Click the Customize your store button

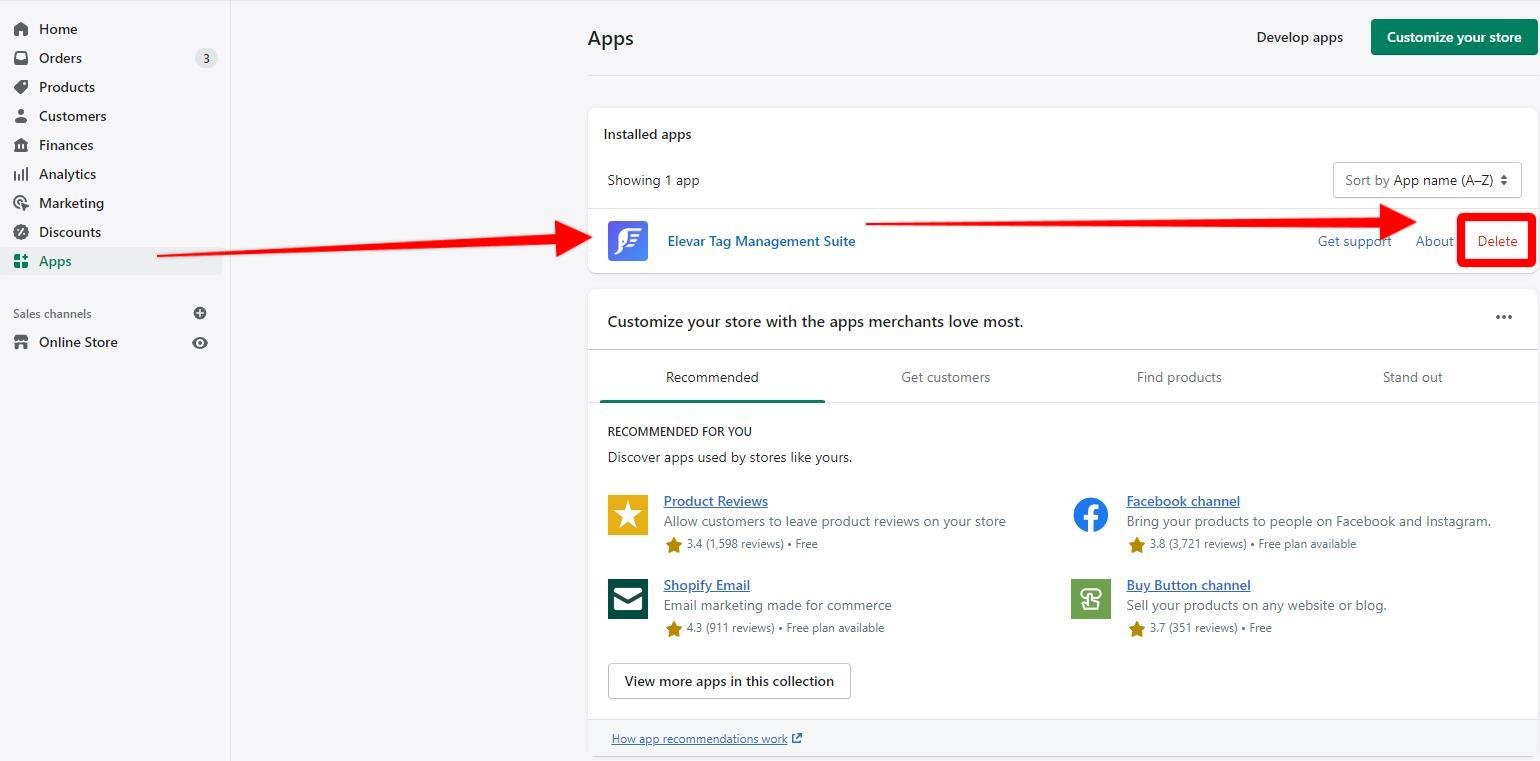coord(1454,37)
